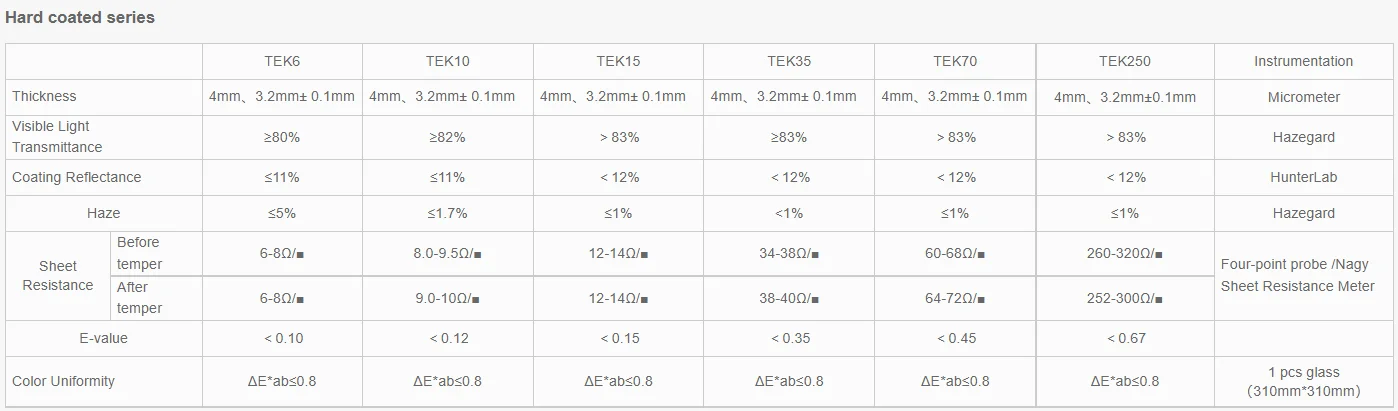Click the Color Uniformity row label
1398x411 pixels.
[63, 381]
